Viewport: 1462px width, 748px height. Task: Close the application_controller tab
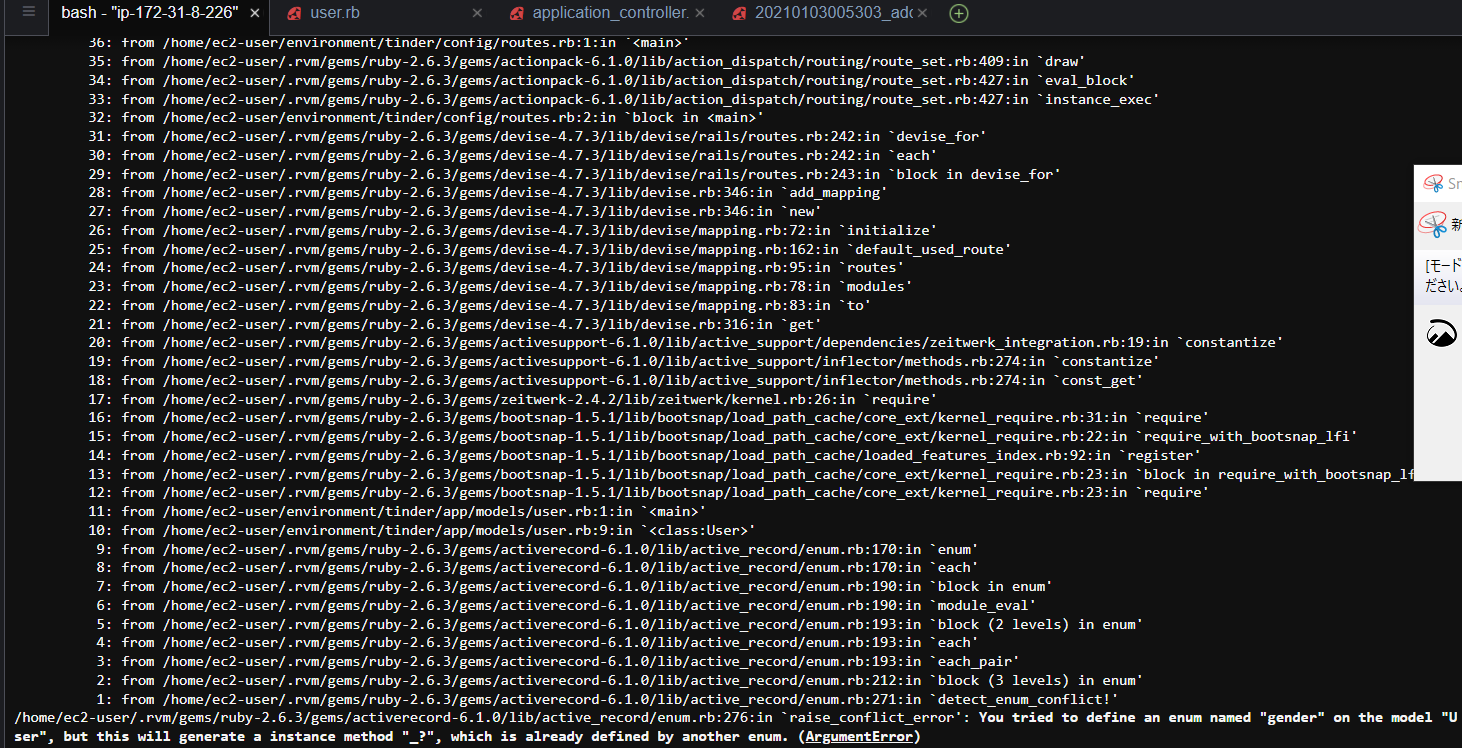[x=699, y=13]
